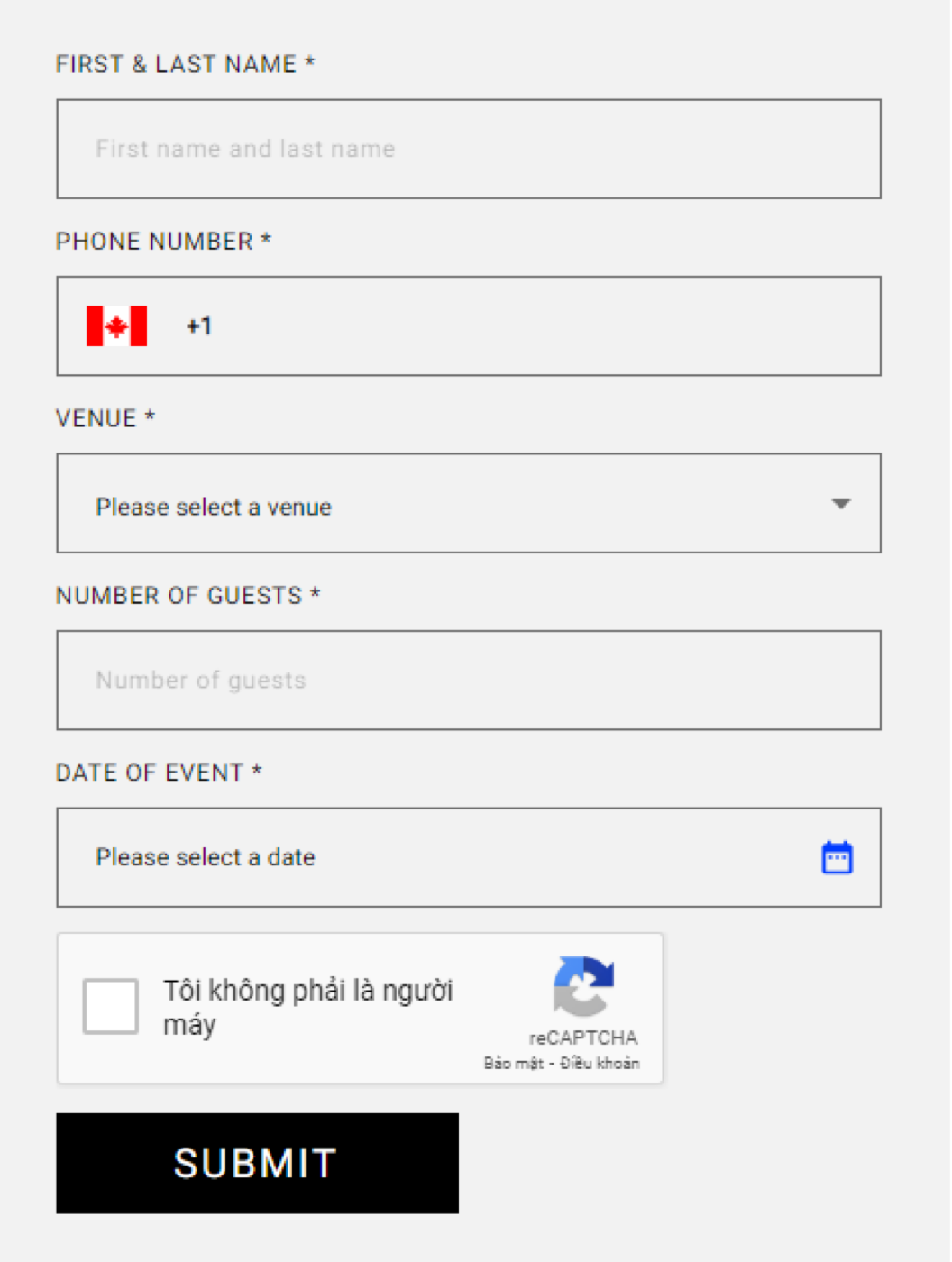
Task: Focus the phone number input area
Action: (541, 326)
